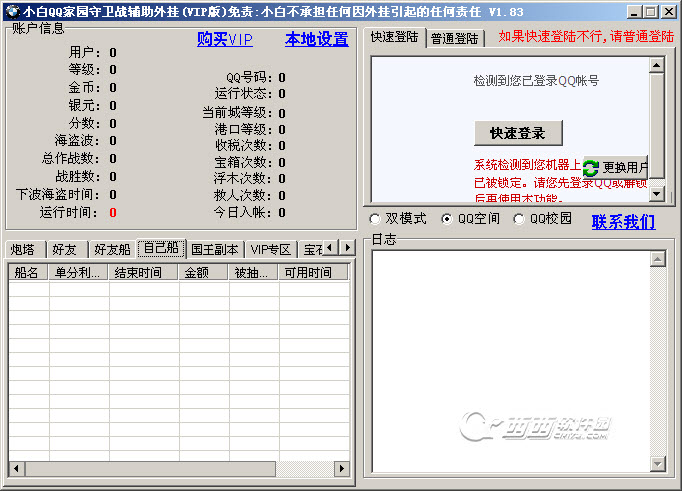Sort by the 金额 column header
This screenshot has height=491, width=682.
tap(204, 272)
